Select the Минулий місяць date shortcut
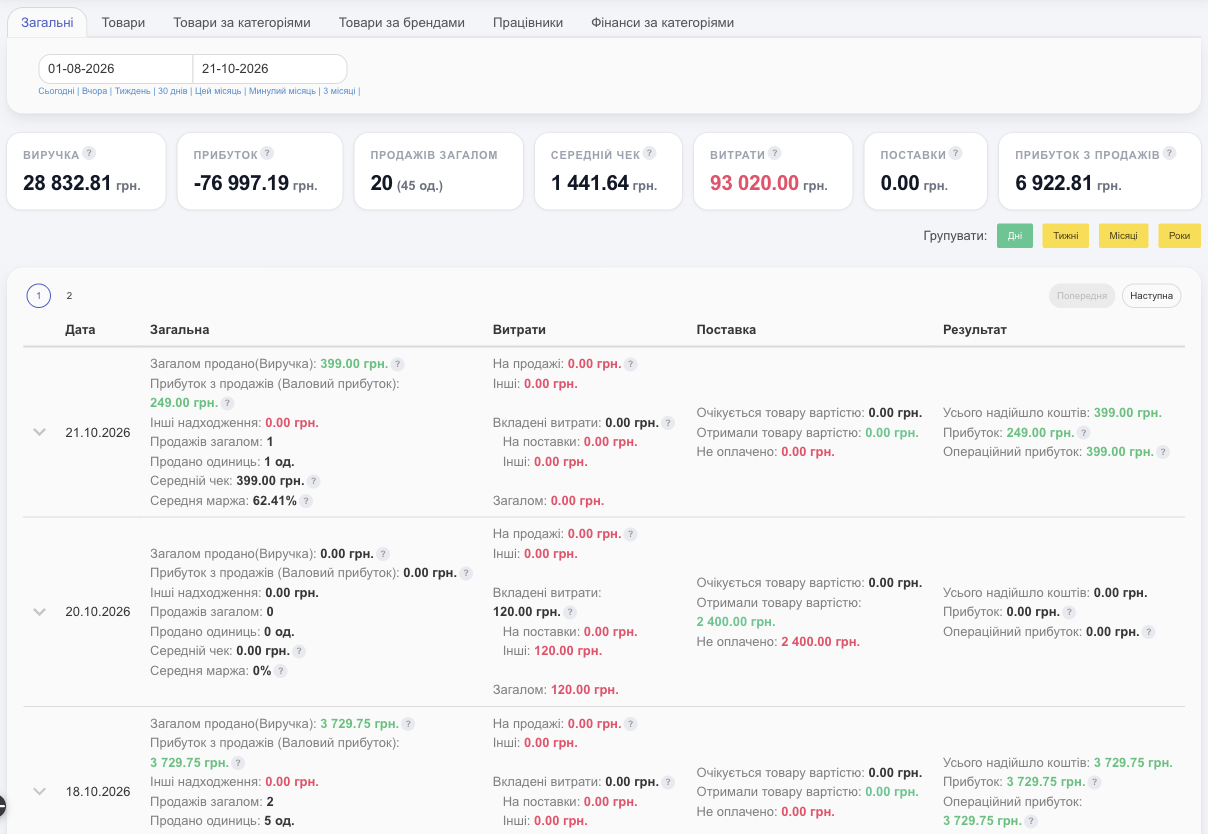1208x834 pixels. point(281,91)
